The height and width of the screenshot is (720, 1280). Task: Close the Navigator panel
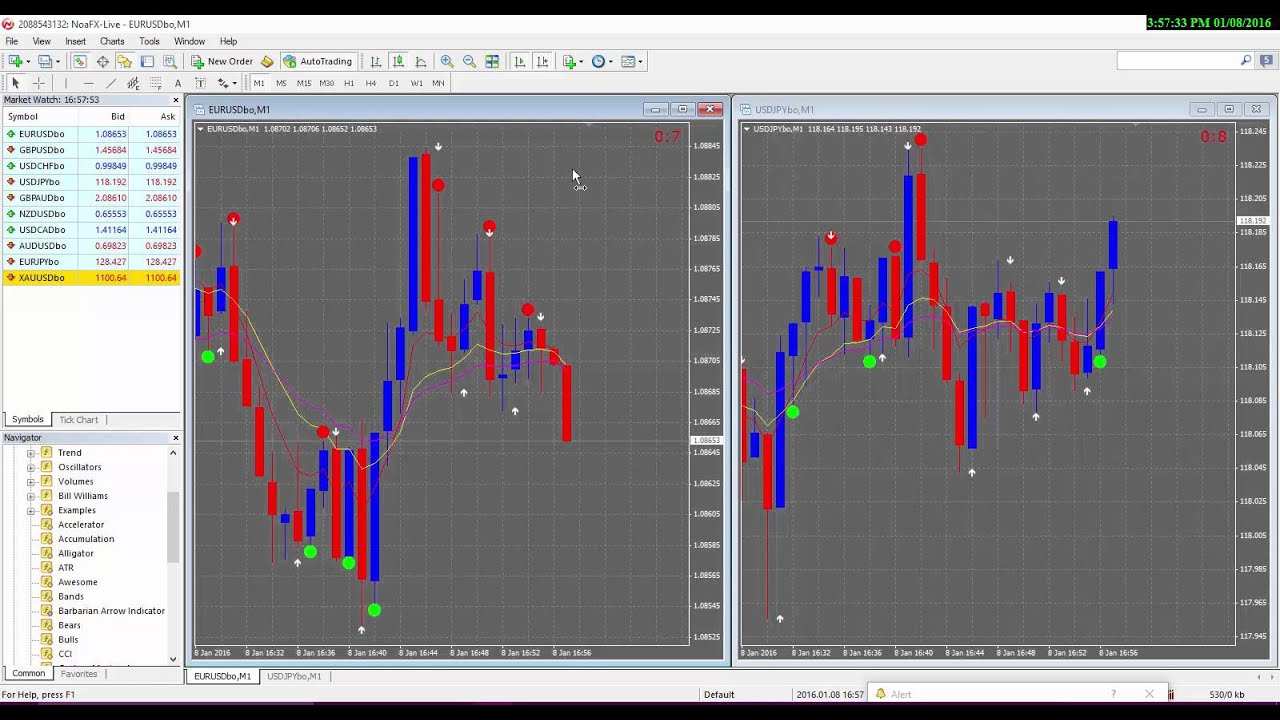click(x=176, y=438)
